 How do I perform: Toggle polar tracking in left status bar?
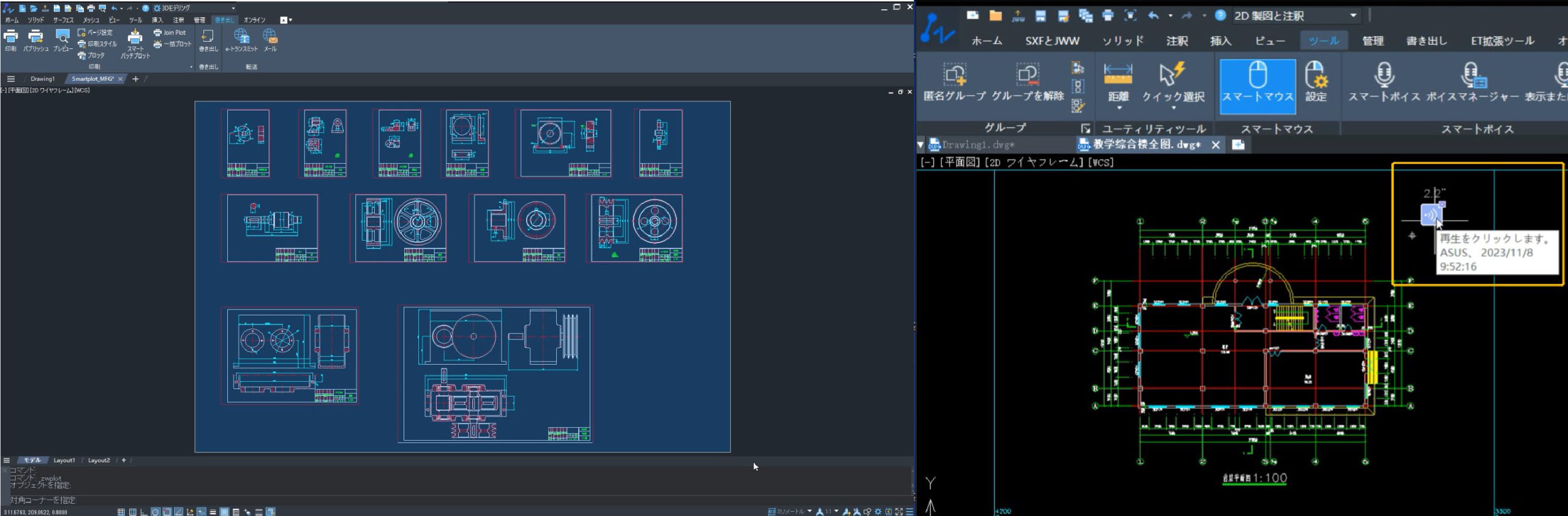coord(156,512)
